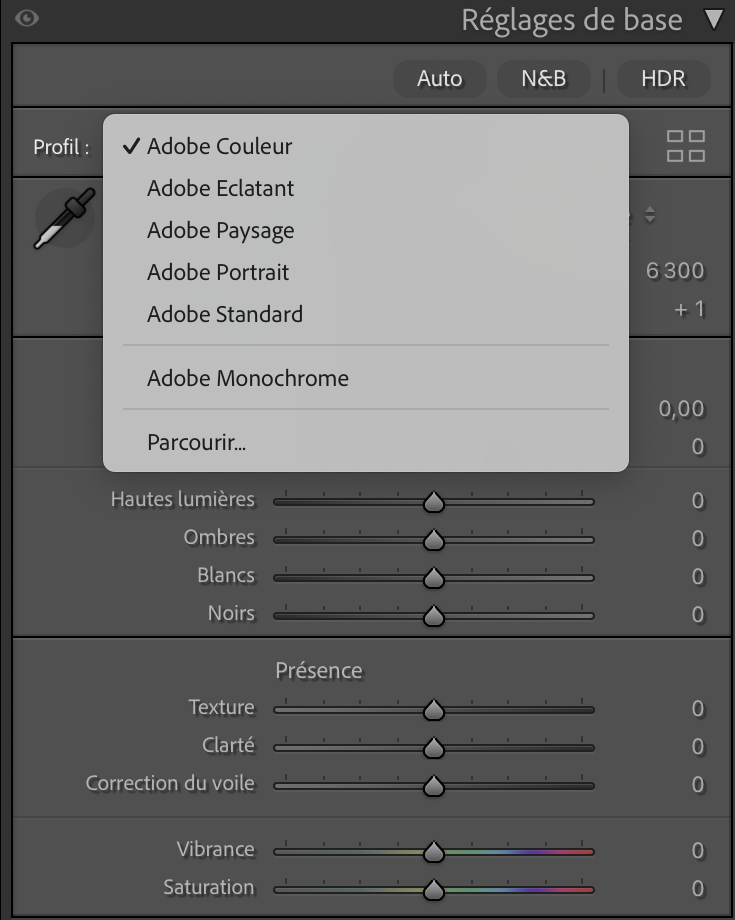Choose the Adobe Paysage profile
The width and height of the screenshot is (735, 920).
(220, 230)
